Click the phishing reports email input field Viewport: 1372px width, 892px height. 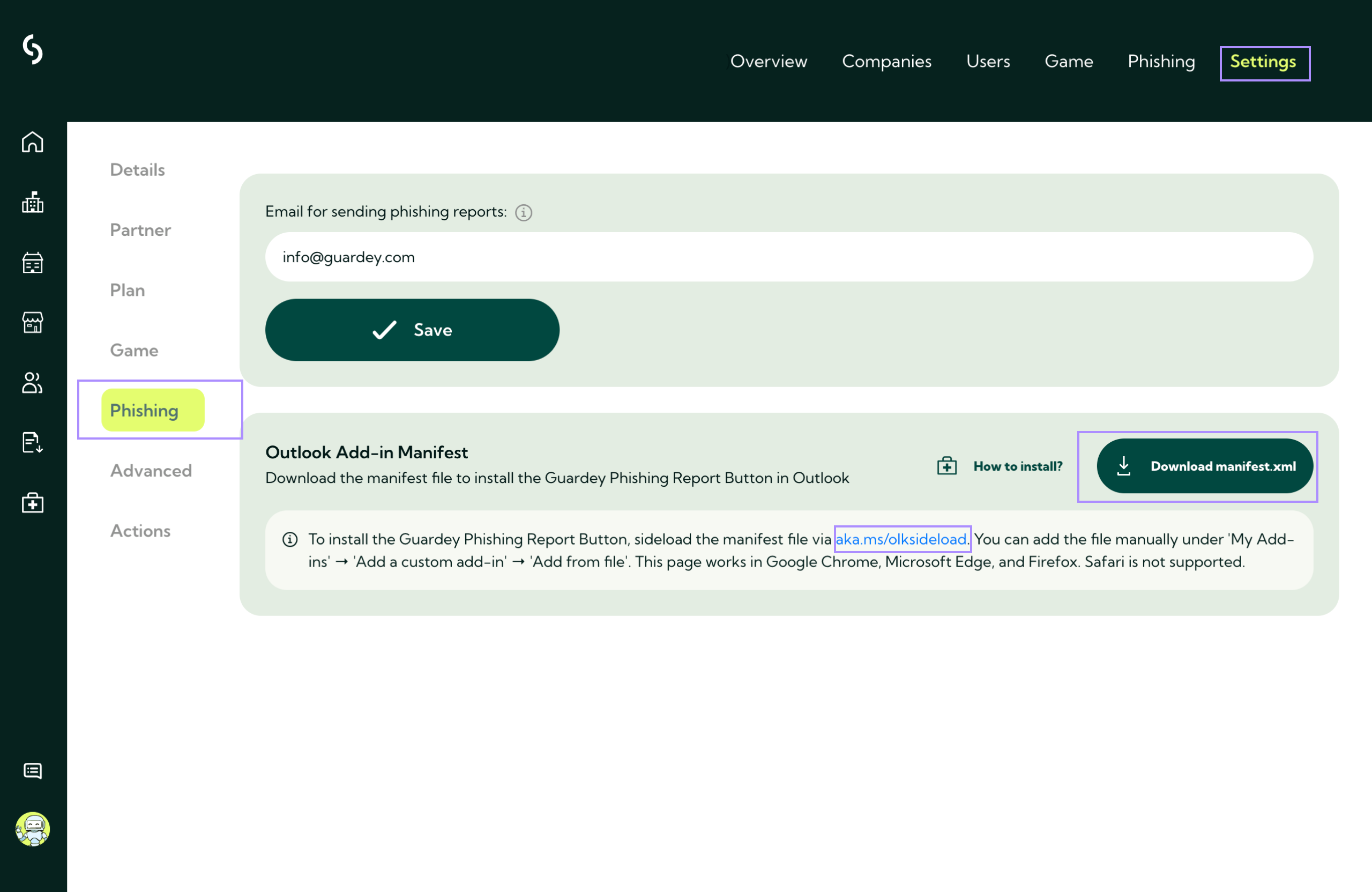788,257
